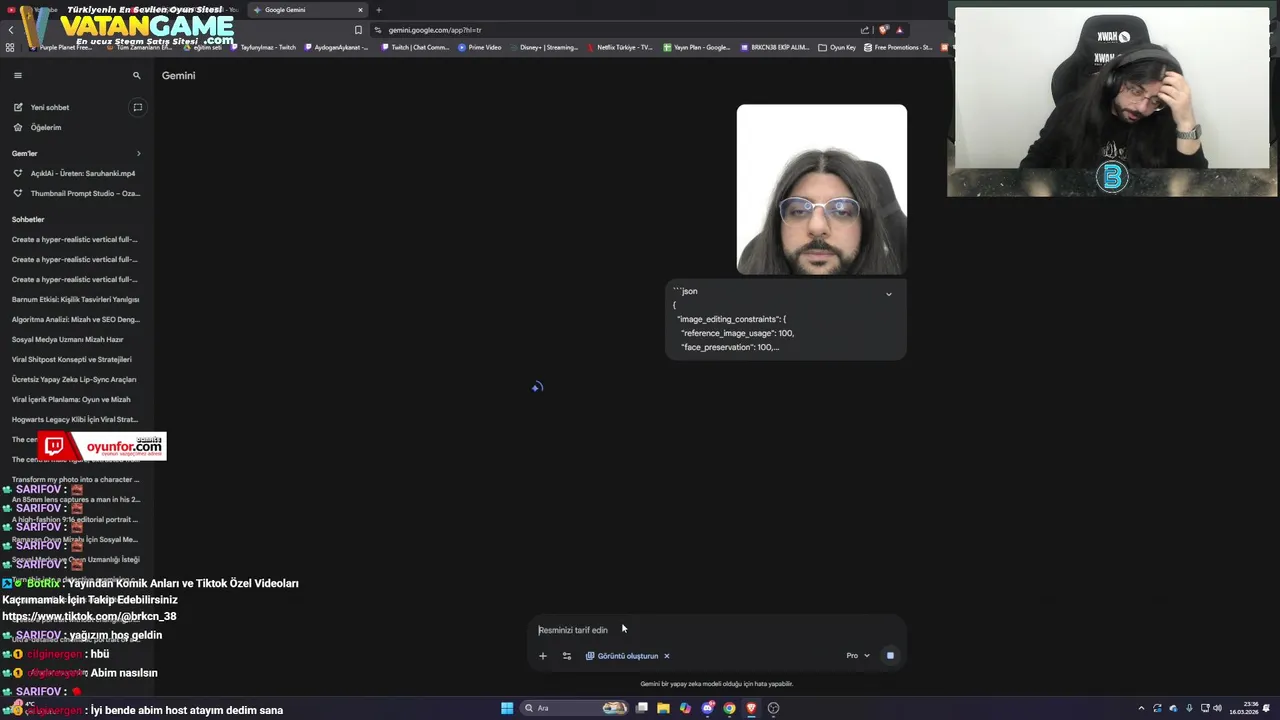This screenshot has width=1280, height=720.
Task: Expand the collapsed JSON prompt message
Action: tap(888, 294)
